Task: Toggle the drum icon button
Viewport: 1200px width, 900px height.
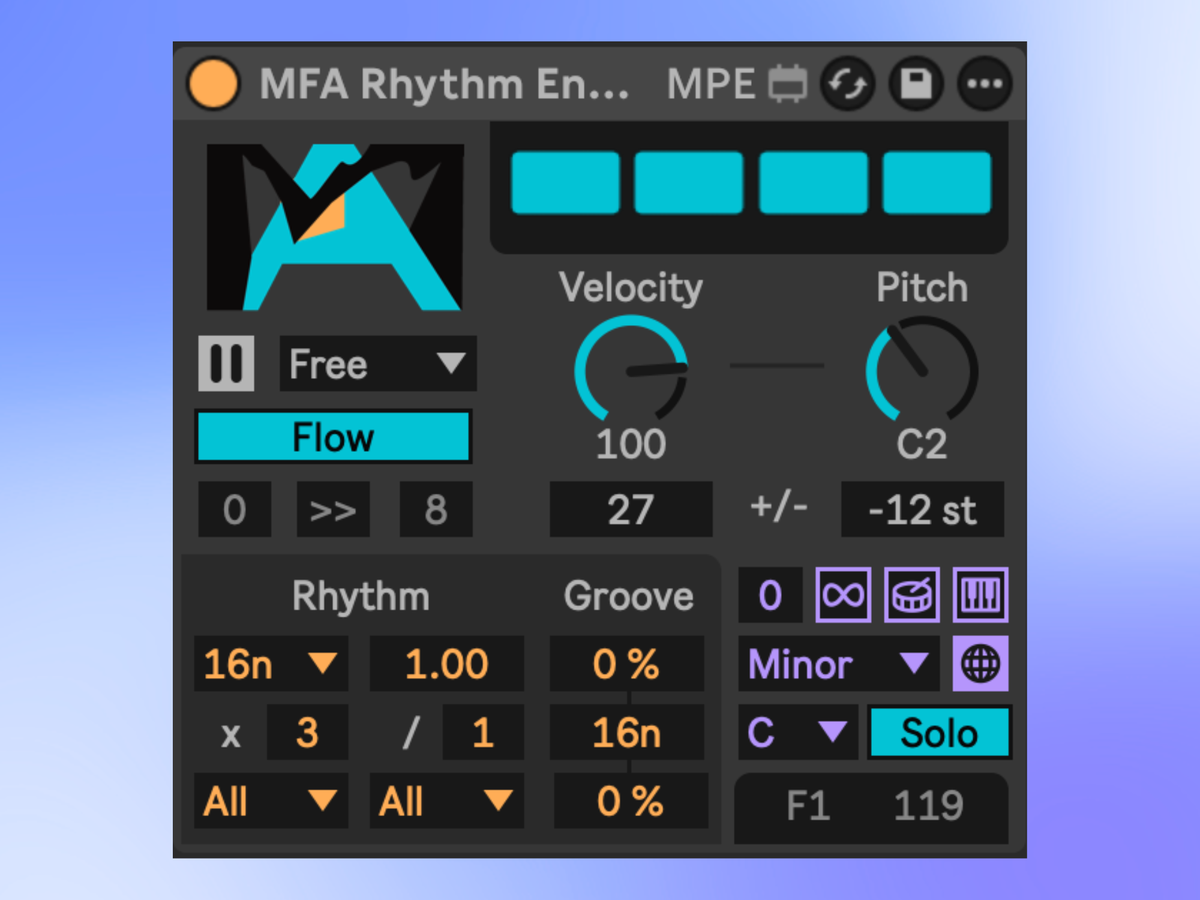Action: [912, 596]
